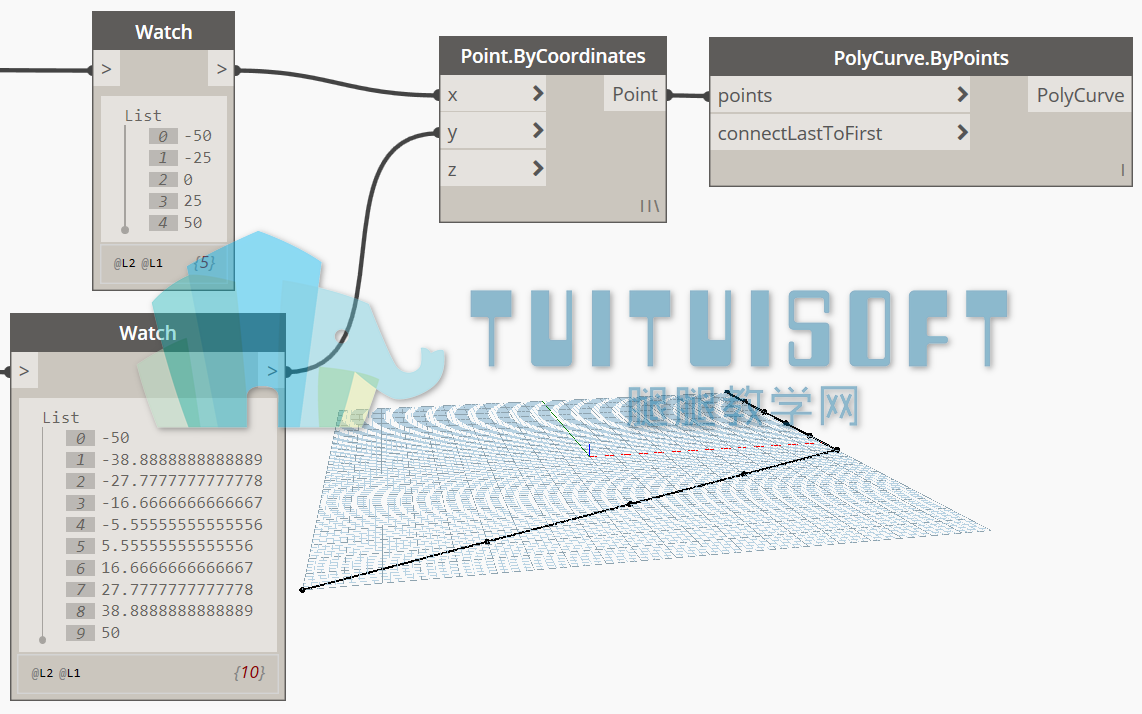Select the 0 value at index 2
The width and height of the screenshot is (1142, 714).
point(188,179)
